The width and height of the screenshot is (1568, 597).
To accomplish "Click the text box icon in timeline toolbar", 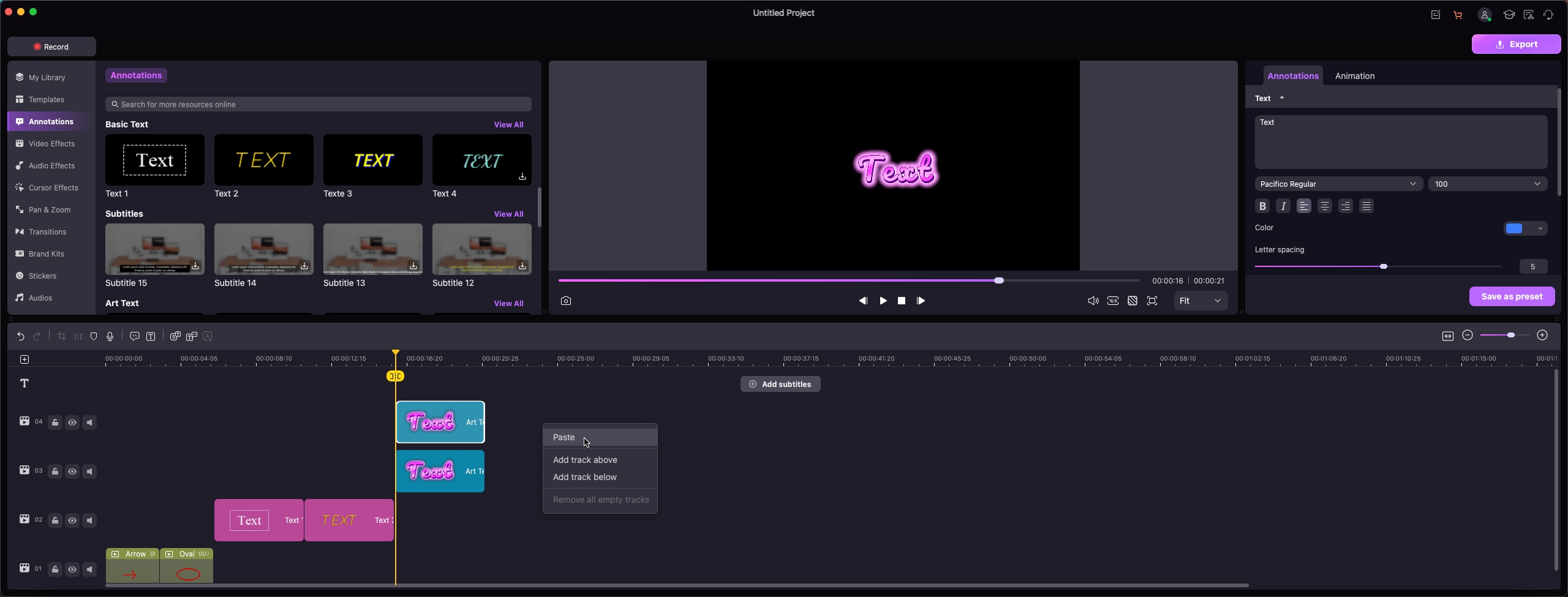I will (x=151, y=336).
